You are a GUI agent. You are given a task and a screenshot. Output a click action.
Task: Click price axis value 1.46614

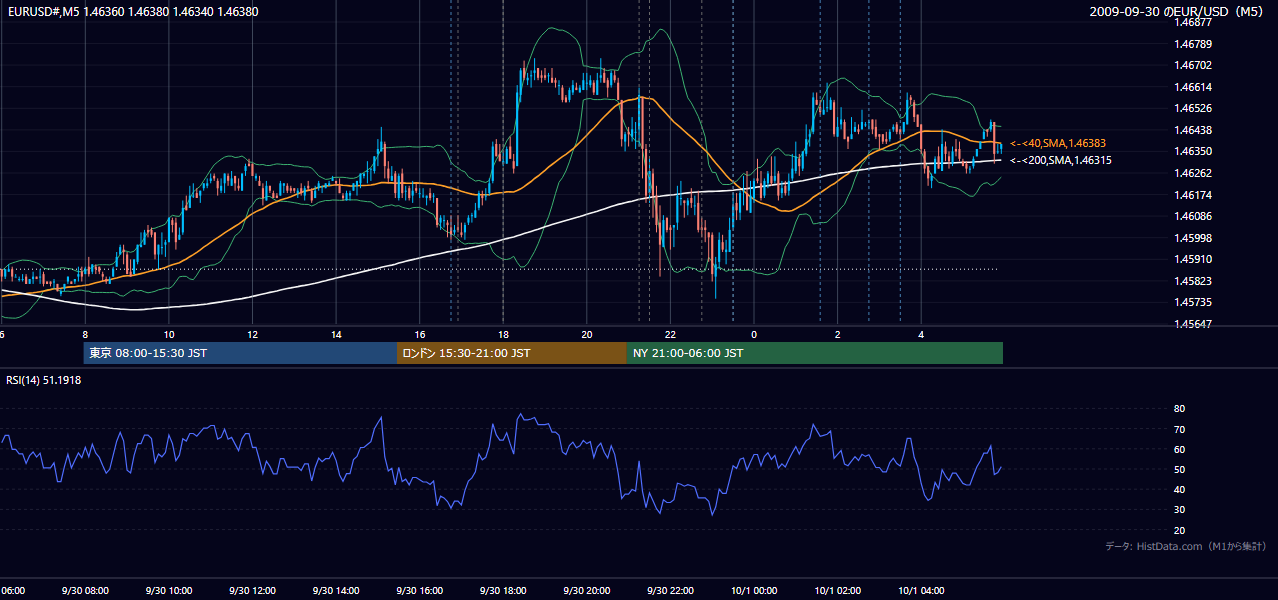pyautogui.click(x=1193, y=87)
